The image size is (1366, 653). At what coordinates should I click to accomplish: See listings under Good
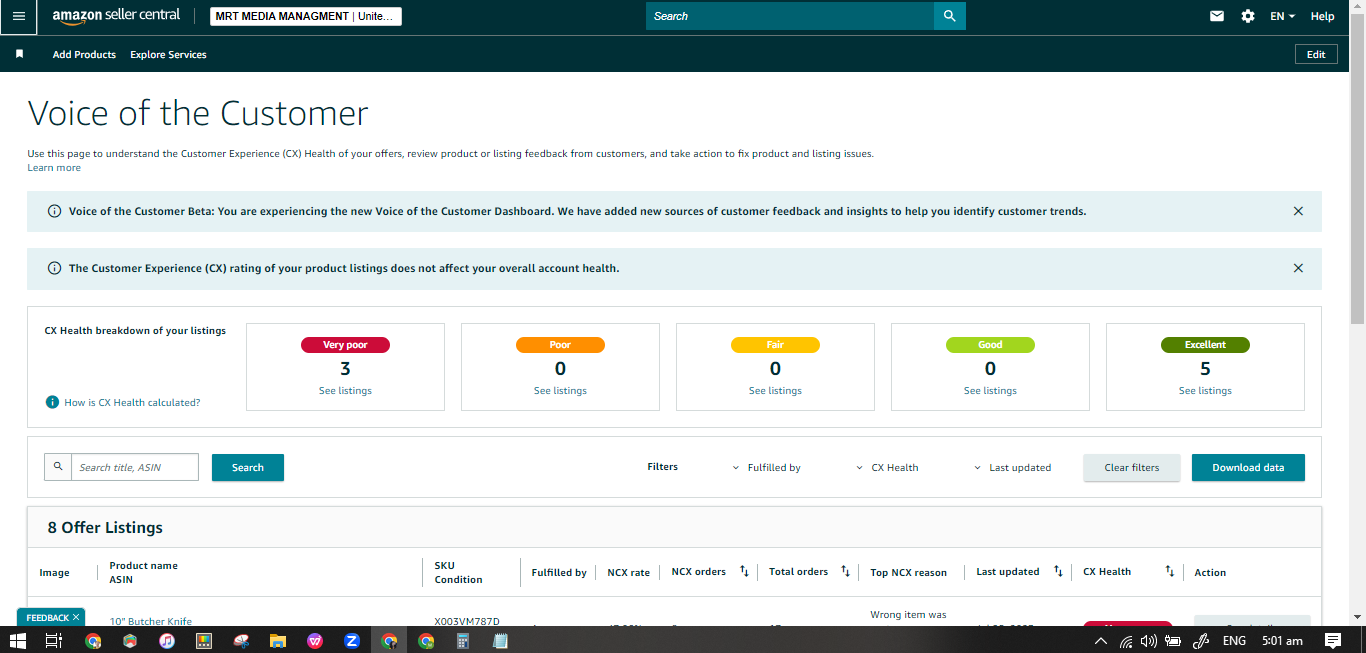[x=990, y=390]
